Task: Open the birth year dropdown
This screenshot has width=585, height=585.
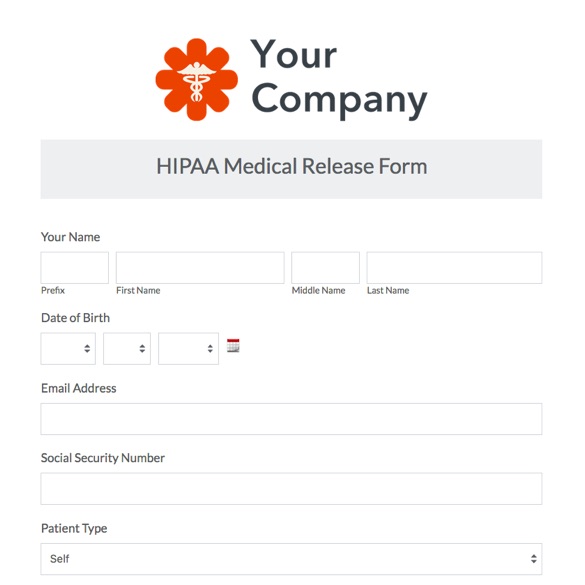Action: (x=188, y=348)
